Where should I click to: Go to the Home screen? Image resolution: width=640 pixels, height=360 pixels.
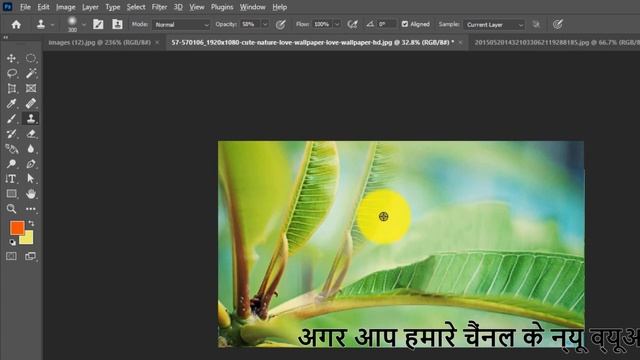point(16,24)
